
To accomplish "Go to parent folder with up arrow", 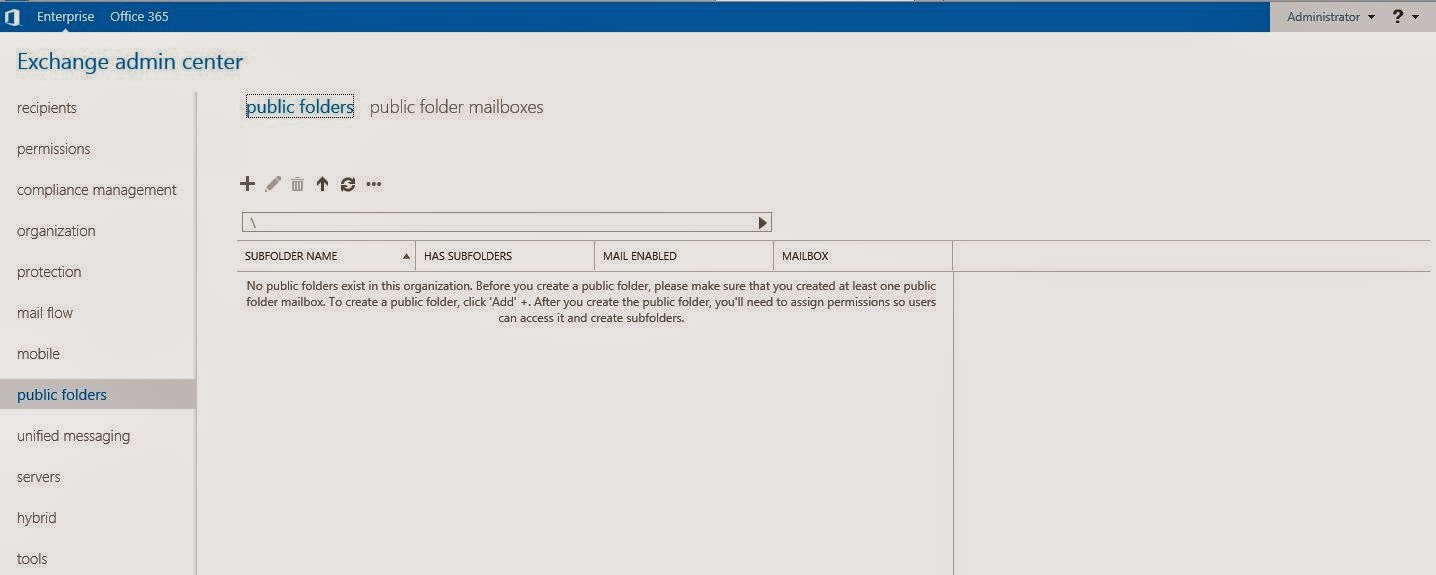I will (x=322, y=184).
